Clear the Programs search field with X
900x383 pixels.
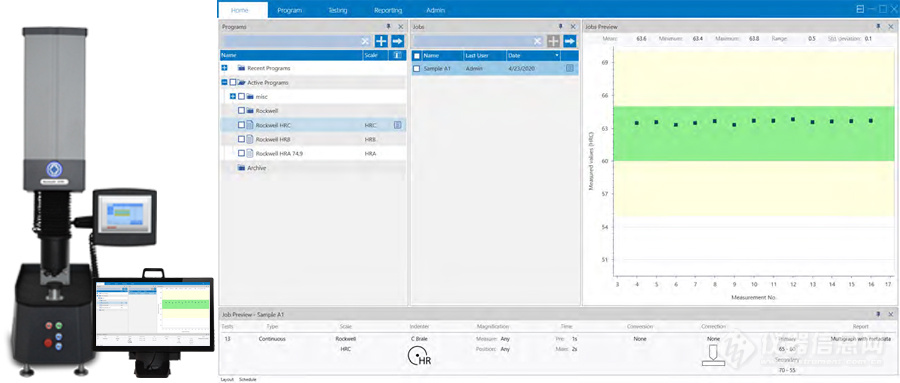point(365,41)
